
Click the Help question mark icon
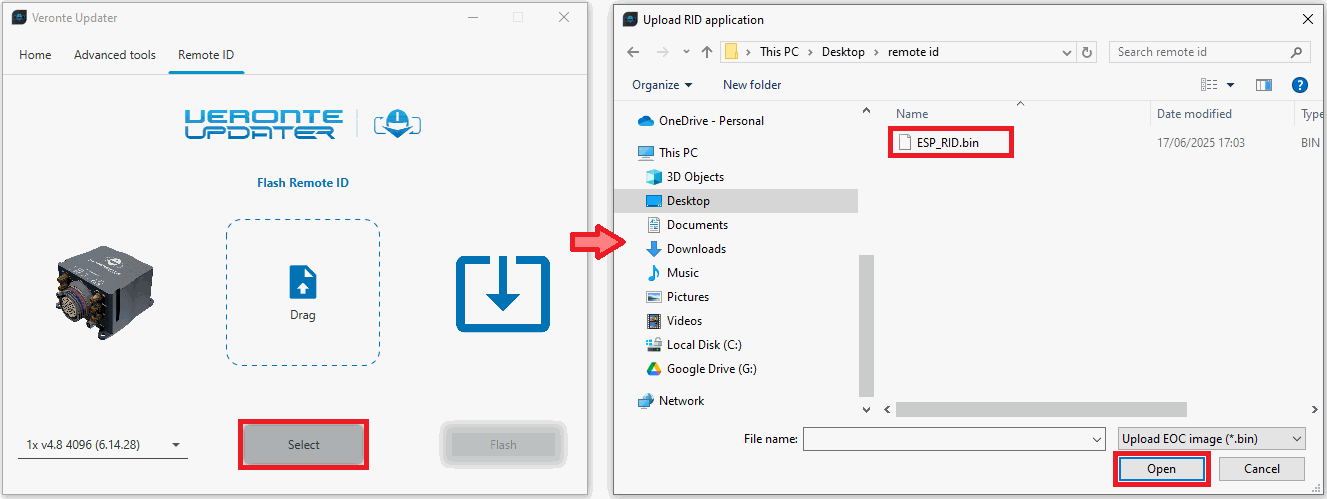[1299, 85]
